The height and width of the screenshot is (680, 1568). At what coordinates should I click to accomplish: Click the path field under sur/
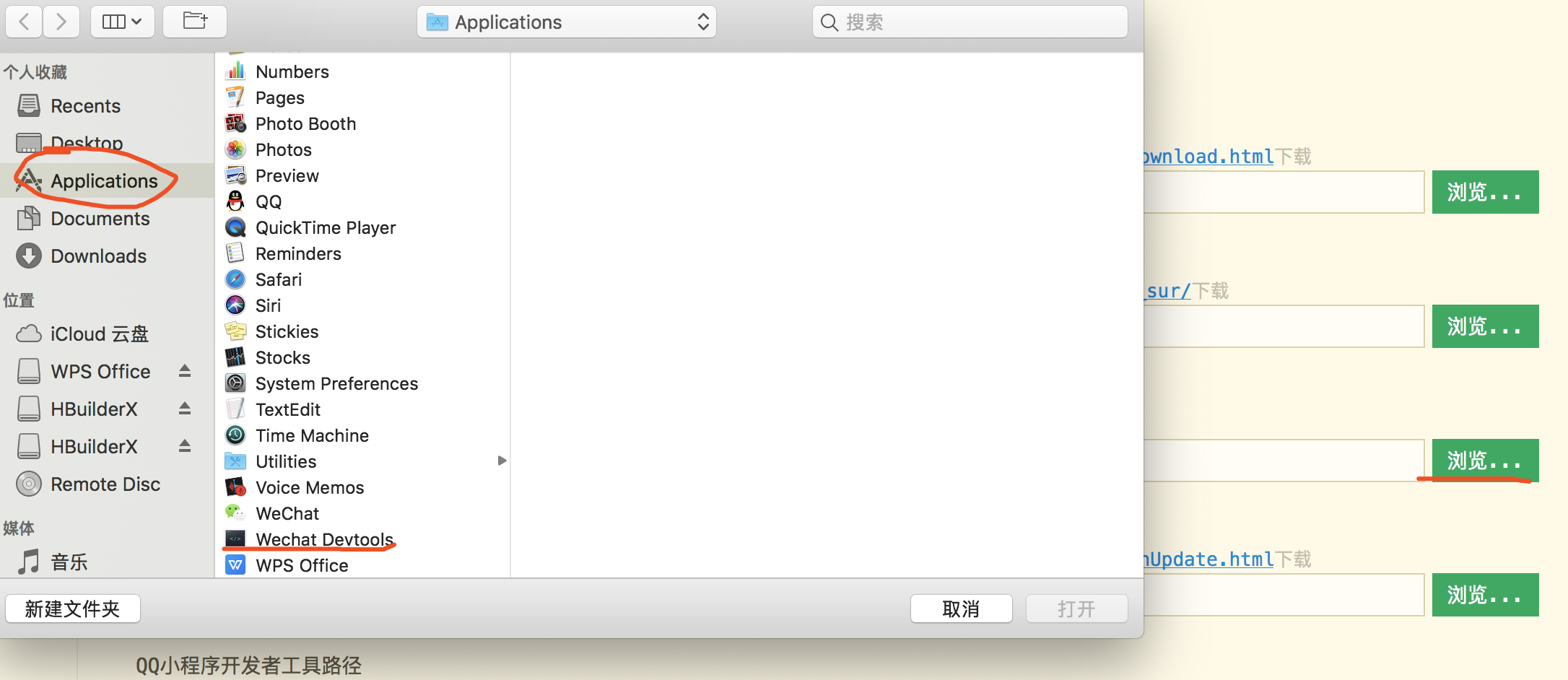click(1284, 326)
